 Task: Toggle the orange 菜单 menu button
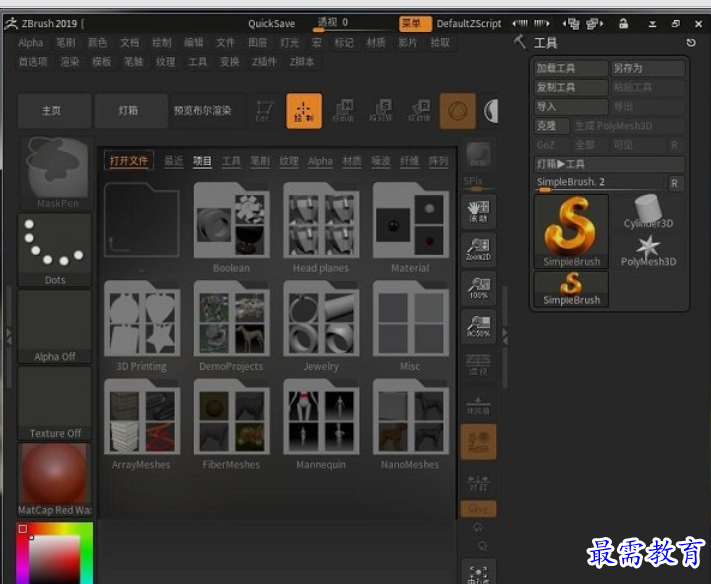tap(415, 24)
